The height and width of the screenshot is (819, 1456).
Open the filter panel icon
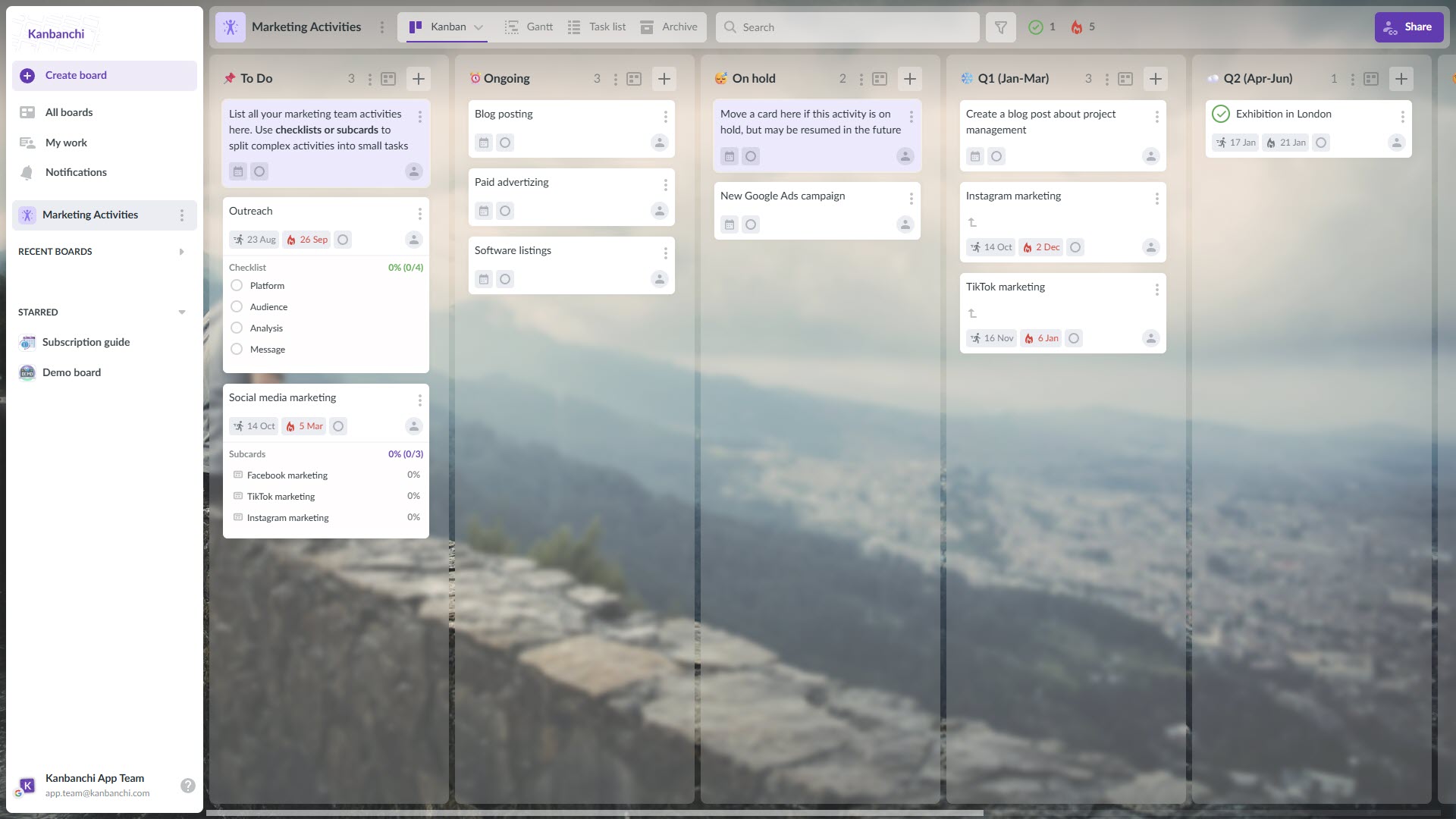click(x=1000, y=27)
